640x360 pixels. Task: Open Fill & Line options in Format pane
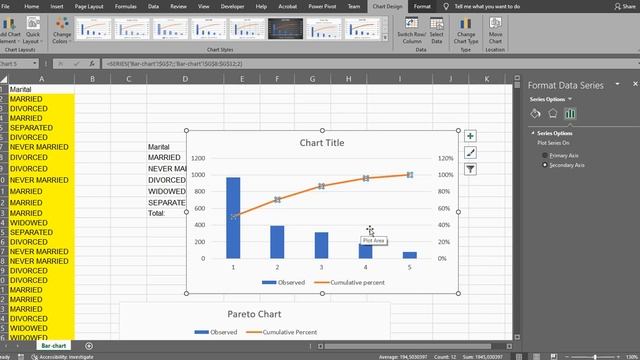tap(536, 114)
